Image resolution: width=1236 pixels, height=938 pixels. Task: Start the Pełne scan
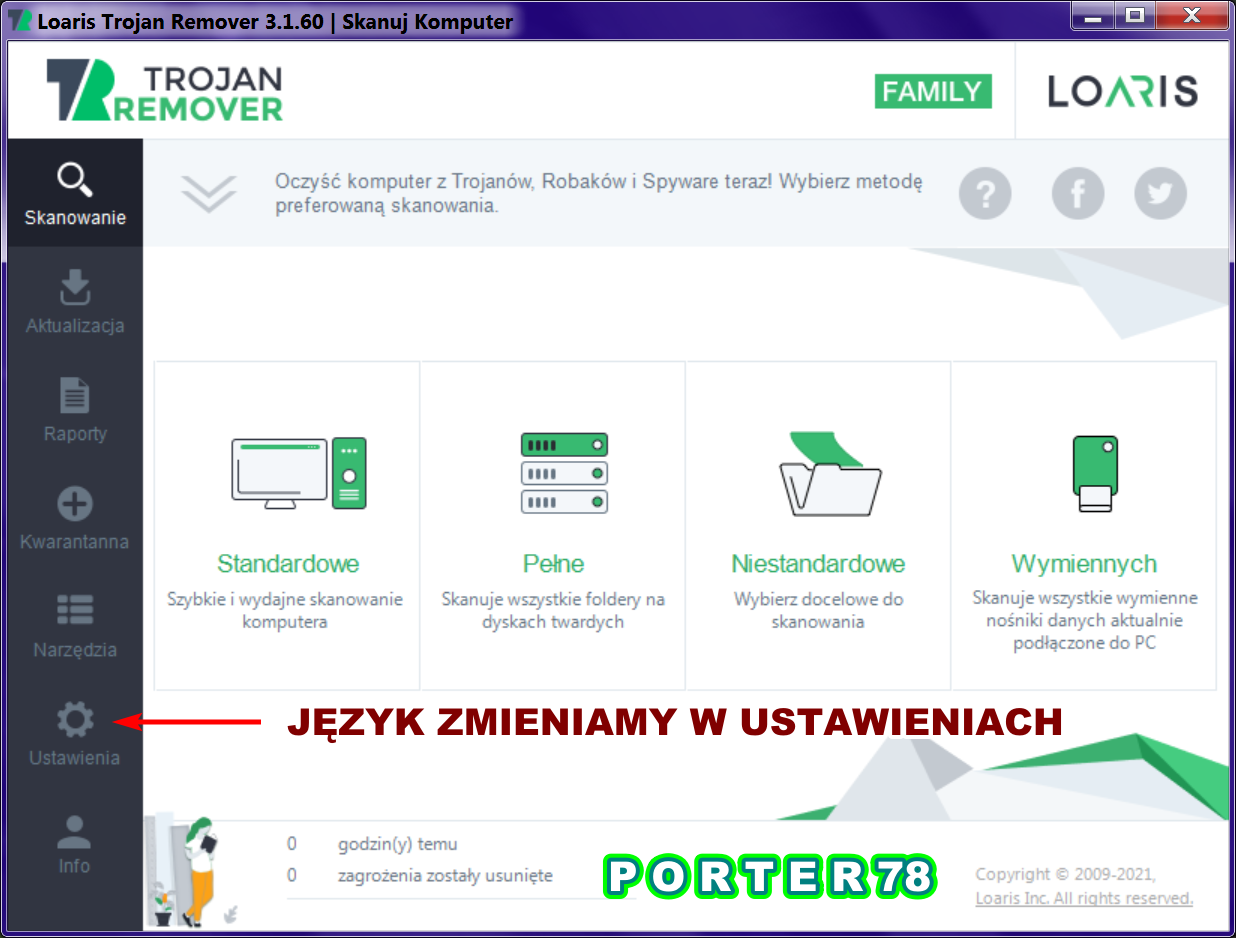pos(553,564)
